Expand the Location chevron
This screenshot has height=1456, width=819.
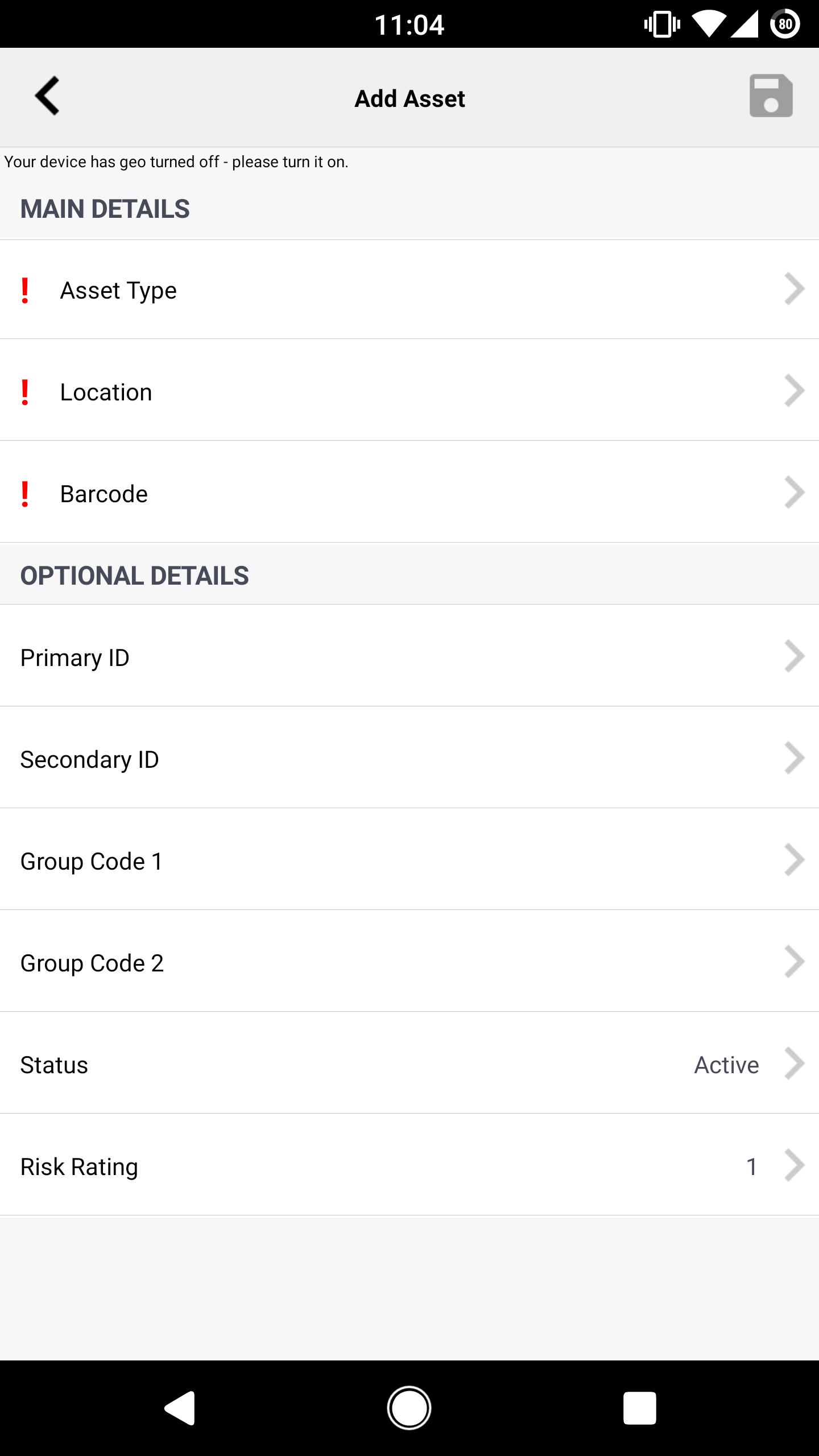tap(794, 391)
